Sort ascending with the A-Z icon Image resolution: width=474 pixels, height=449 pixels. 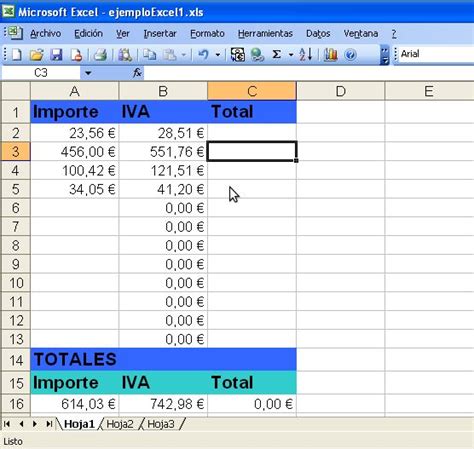click(x=306, y=54)
